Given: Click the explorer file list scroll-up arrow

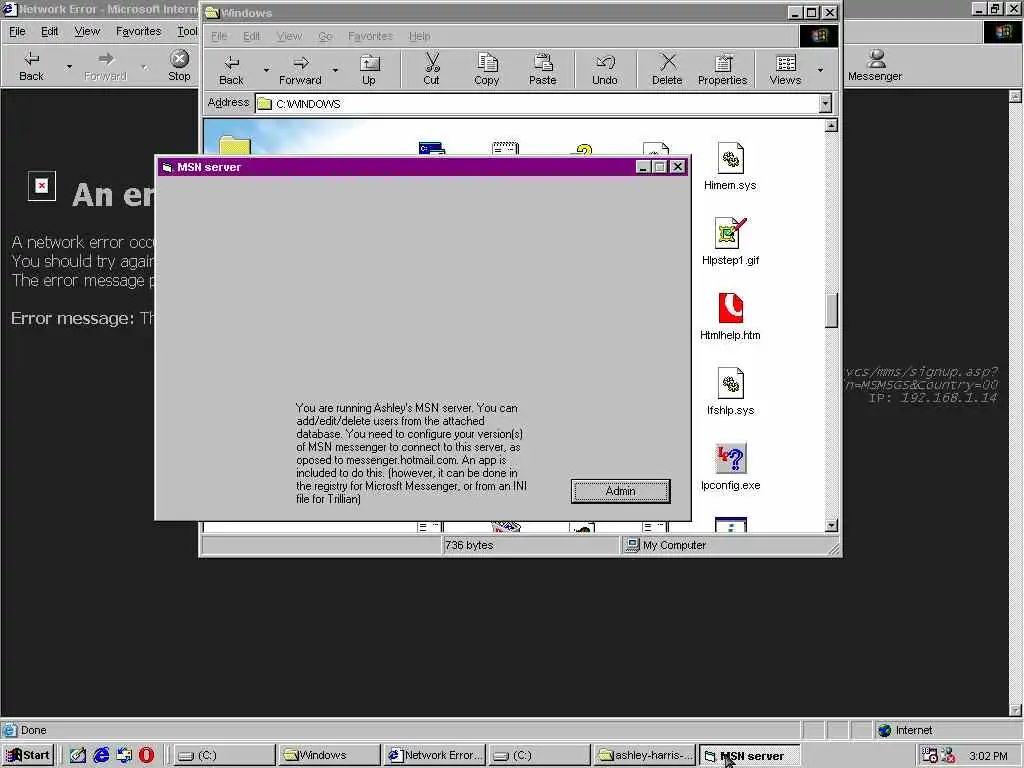Looking at the screenshot, I should tap(831, 125).
